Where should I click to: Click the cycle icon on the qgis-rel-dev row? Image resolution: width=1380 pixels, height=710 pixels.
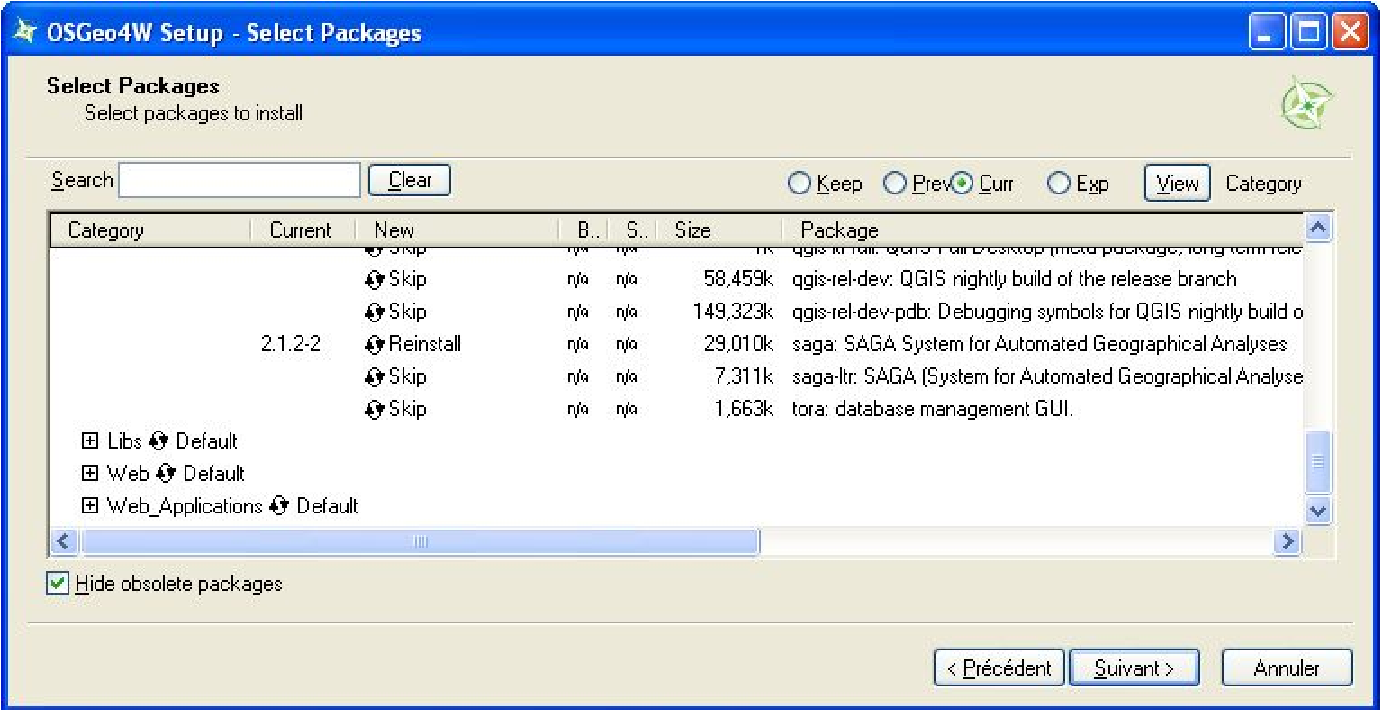[375, 279]
